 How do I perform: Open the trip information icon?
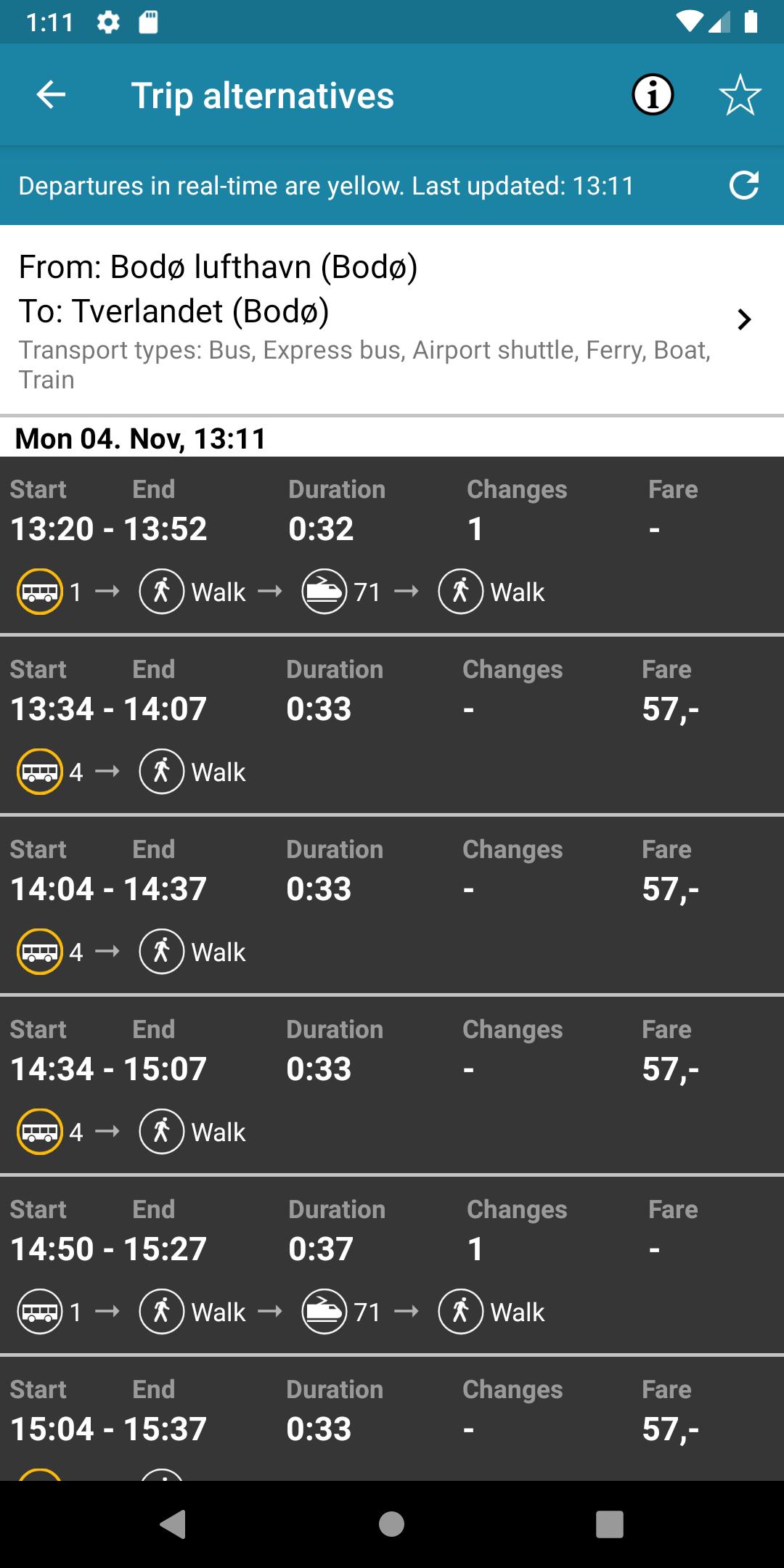(653, 95)
